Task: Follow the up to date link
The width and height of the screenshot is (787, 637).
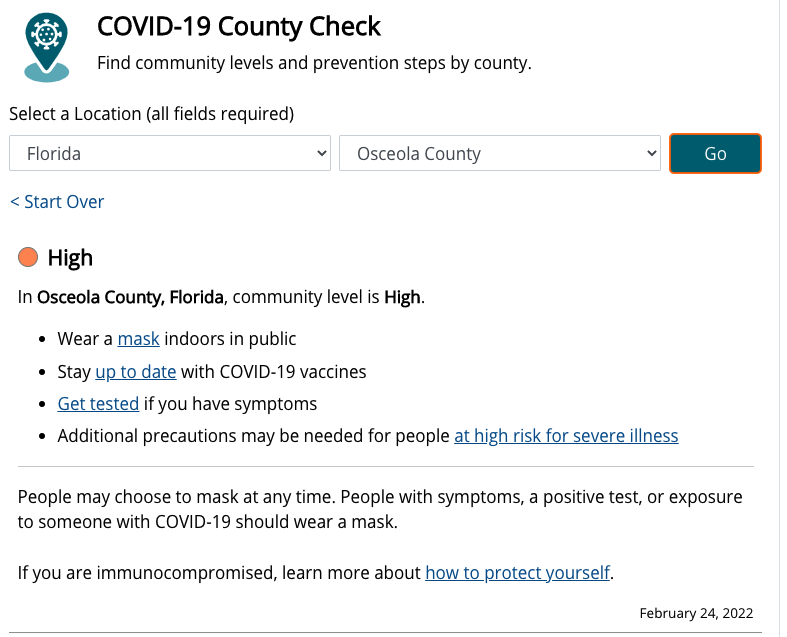Action: (x=135, y=372)
